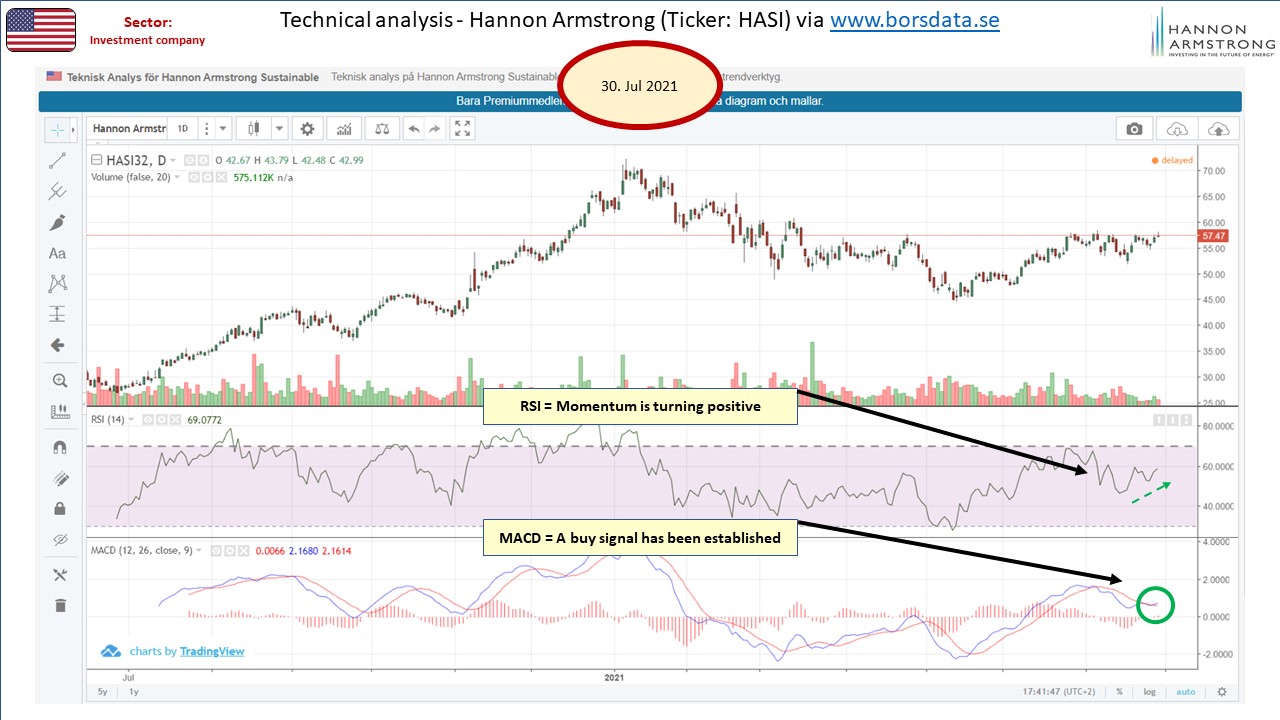This screenshot has width=1280, height=720.
Task: Choose the trend line drawing tool
Action: 58,160
